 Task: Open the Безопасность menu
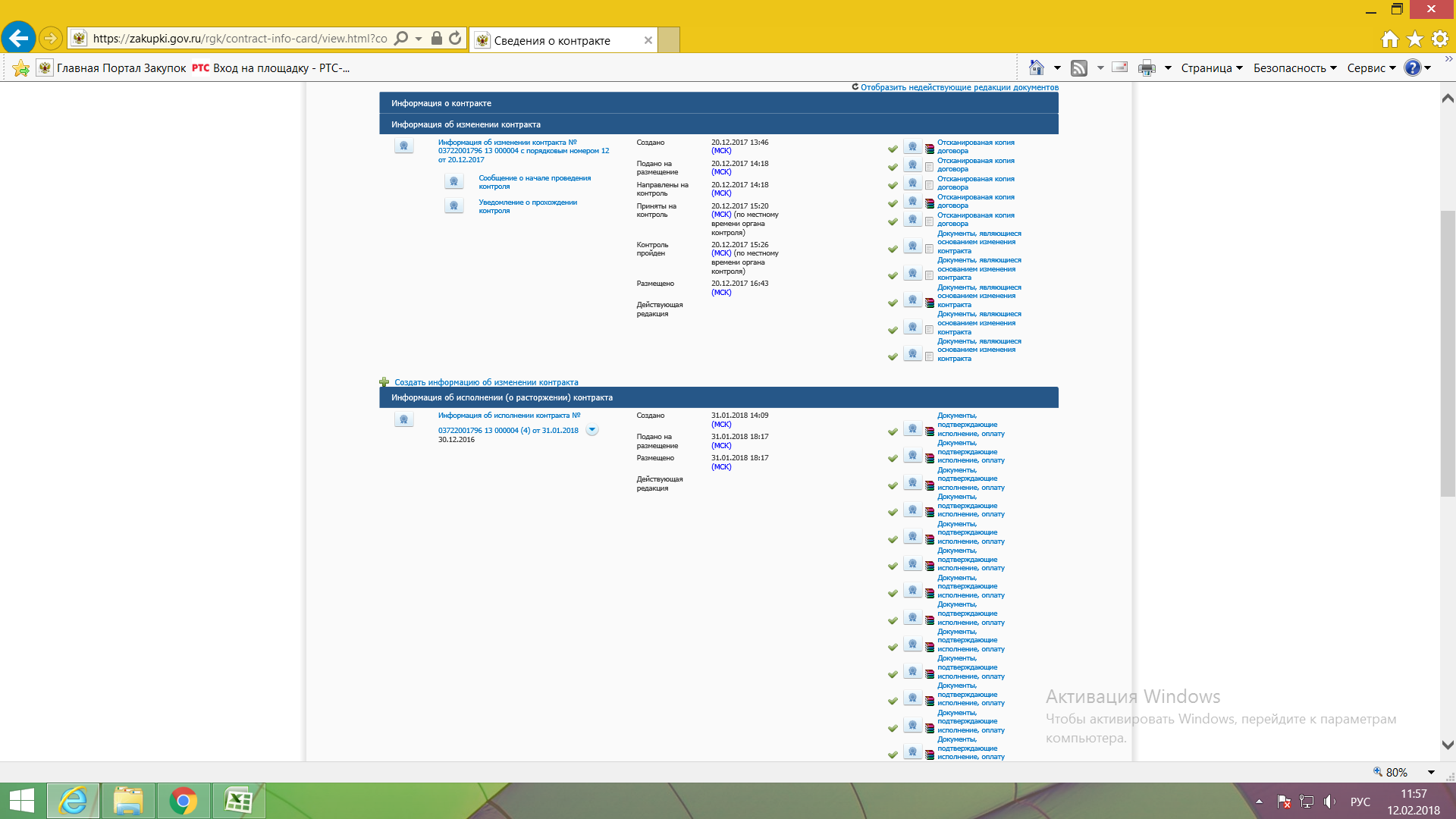point(1294,68)
